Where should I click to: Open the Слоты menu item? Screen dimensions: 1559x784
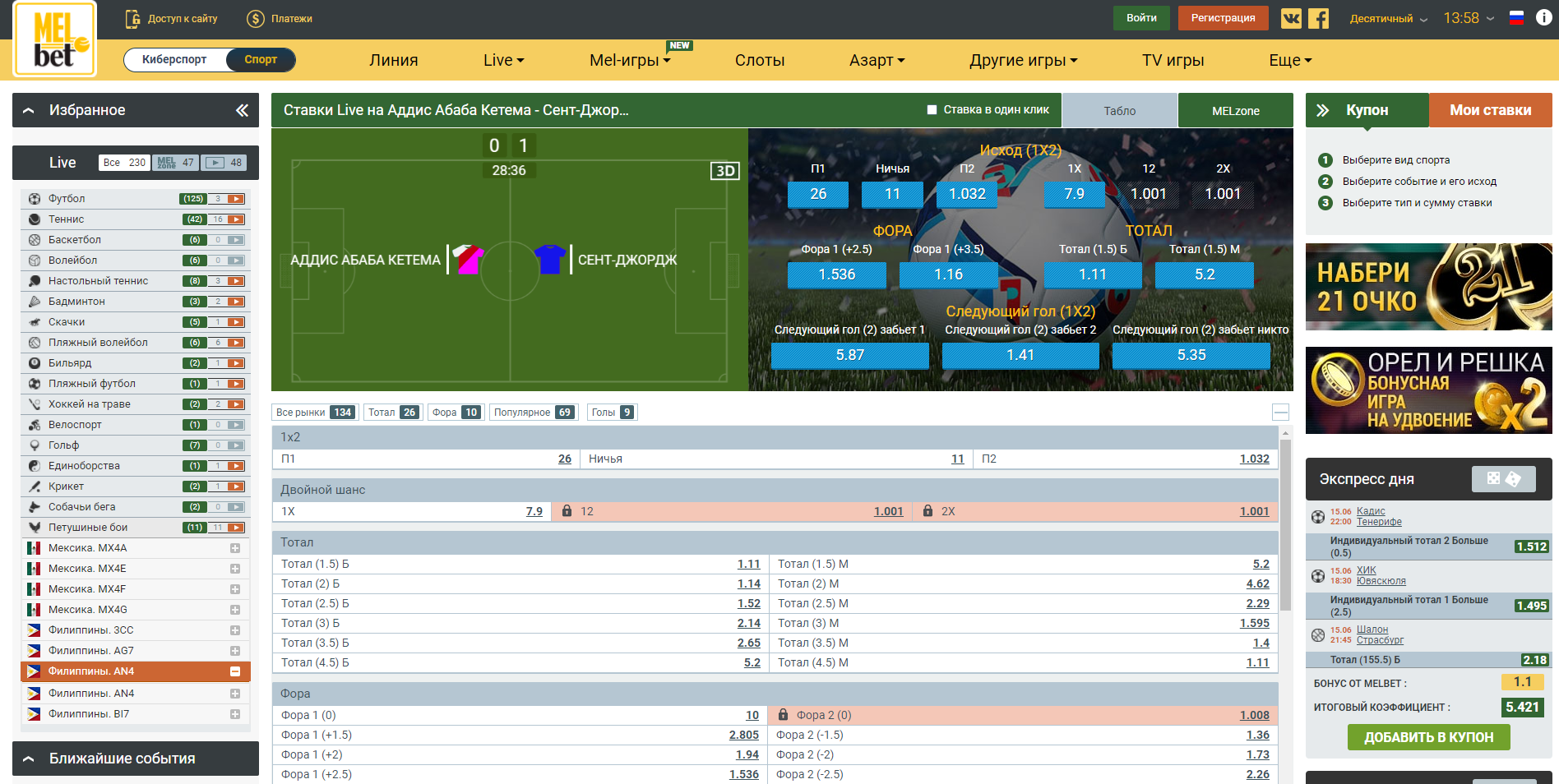point(759,60)
